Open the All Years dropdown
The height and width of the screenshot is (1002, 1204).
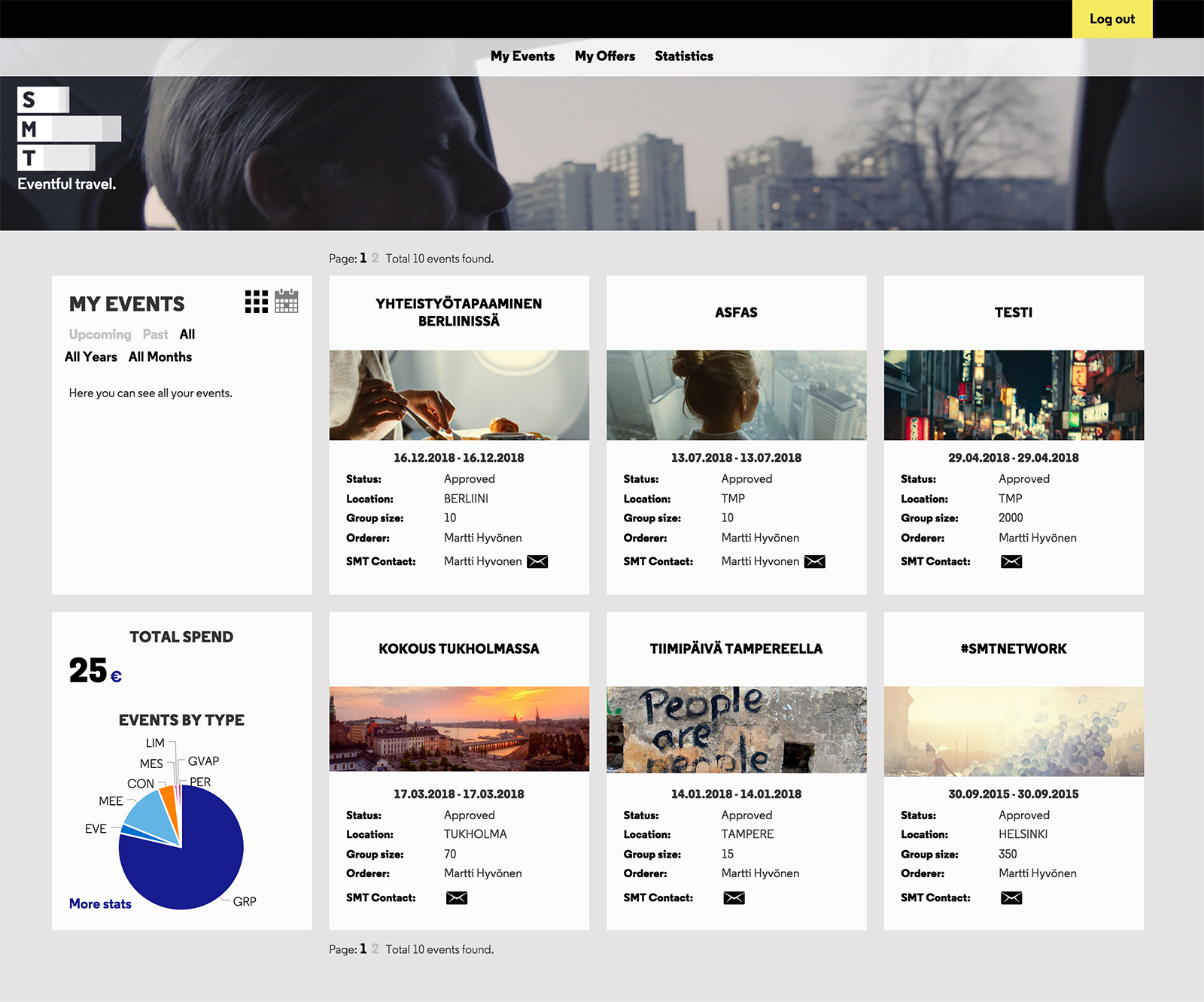(91, 357)
